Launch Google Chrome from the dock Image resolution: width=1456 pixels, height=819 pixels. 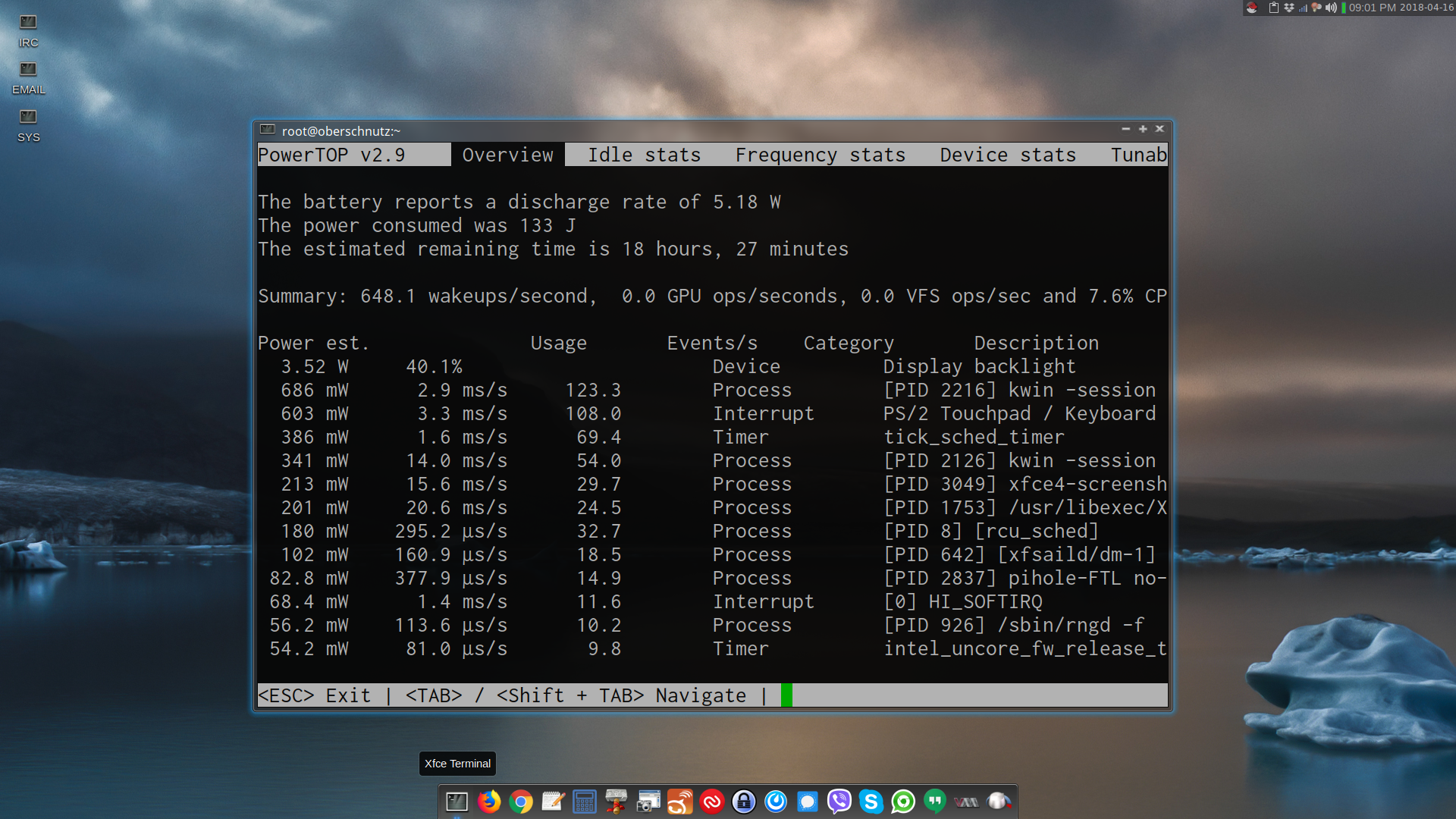click(x=521, y=802)
